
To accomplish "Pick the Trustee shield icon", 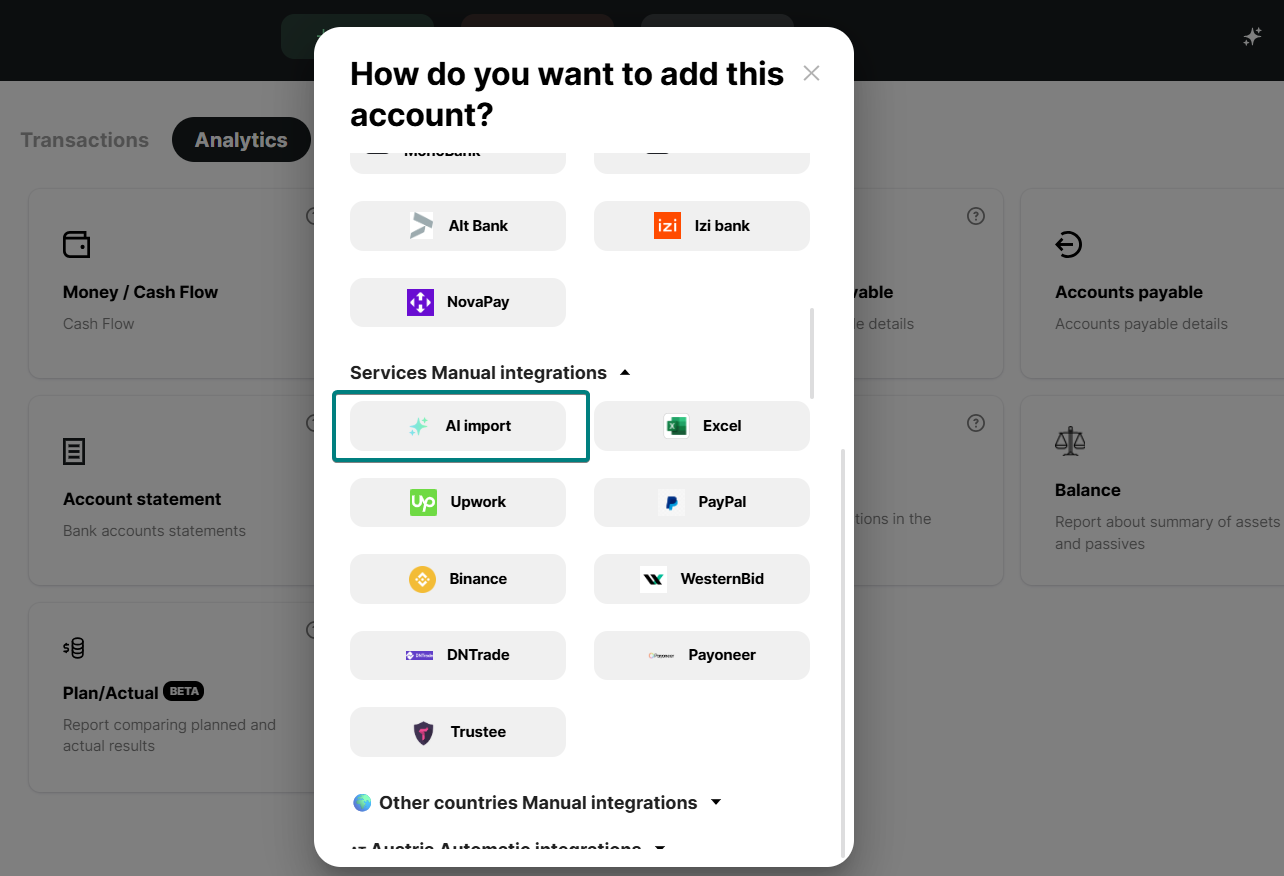I will [424, 732].
